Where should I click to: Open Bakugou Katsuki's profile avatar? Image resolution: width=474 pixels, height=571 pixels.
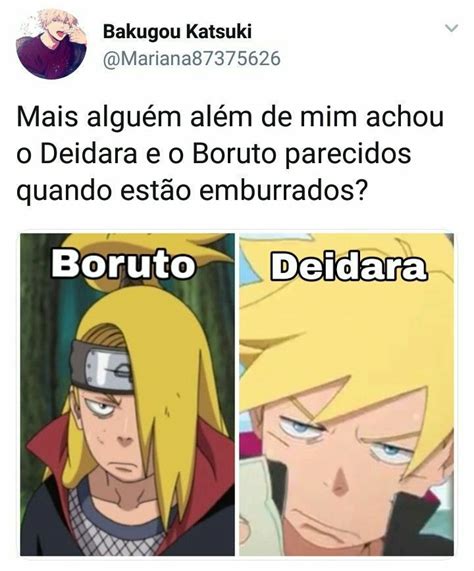click(51, 44)
